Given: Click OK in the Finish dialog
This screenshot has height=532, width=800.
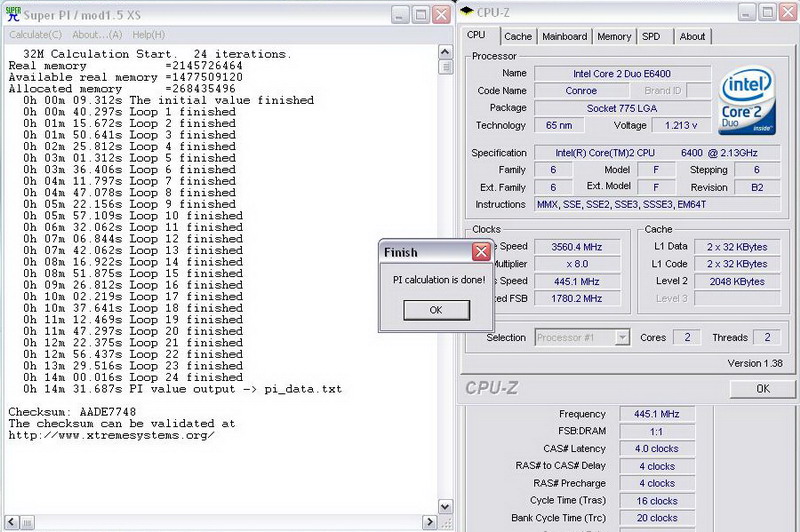Looking at the screenshot, I should tap(436, 310).
